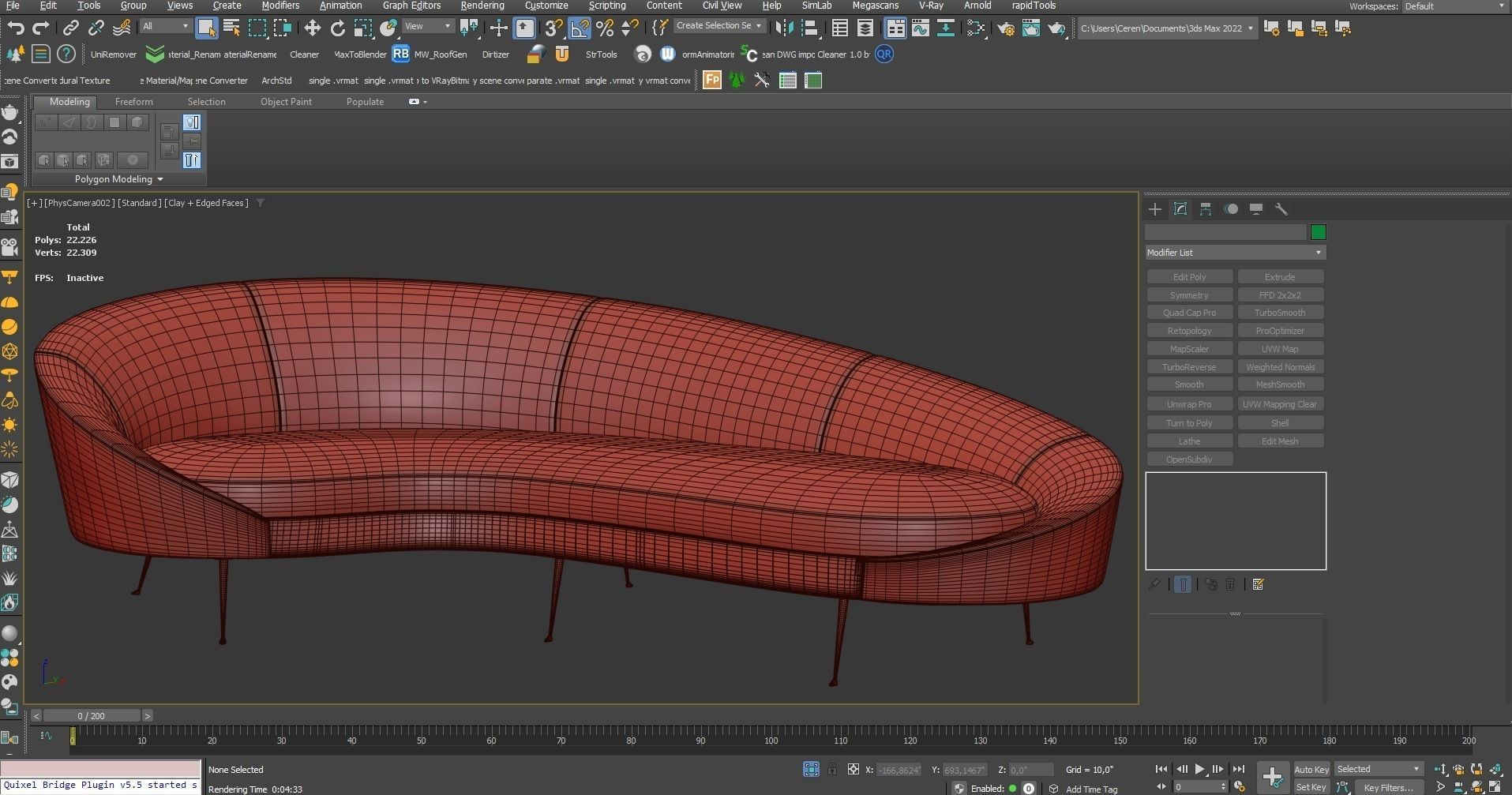Image resolution: width=1512 pixels, height=795 pixels.
Task: Toggle the Percent Snap button
Action: 605,28
